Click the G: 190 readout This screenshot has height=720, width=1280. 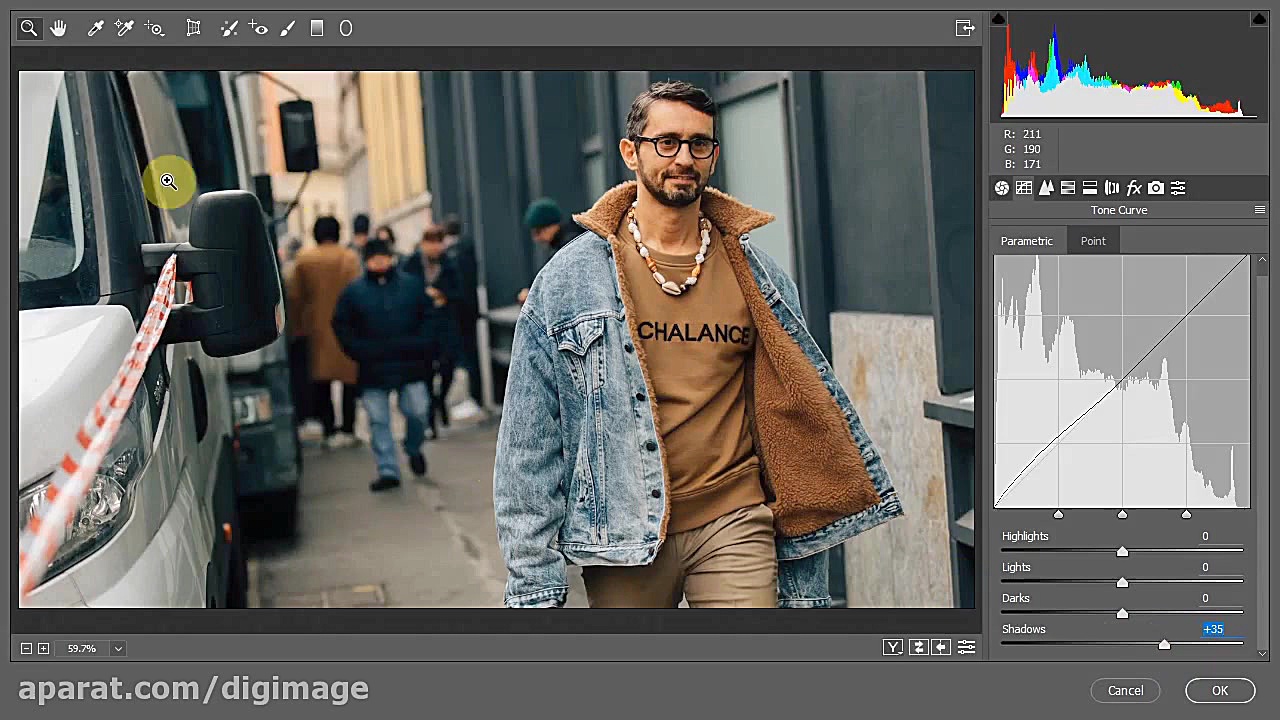click(1022, 149)
